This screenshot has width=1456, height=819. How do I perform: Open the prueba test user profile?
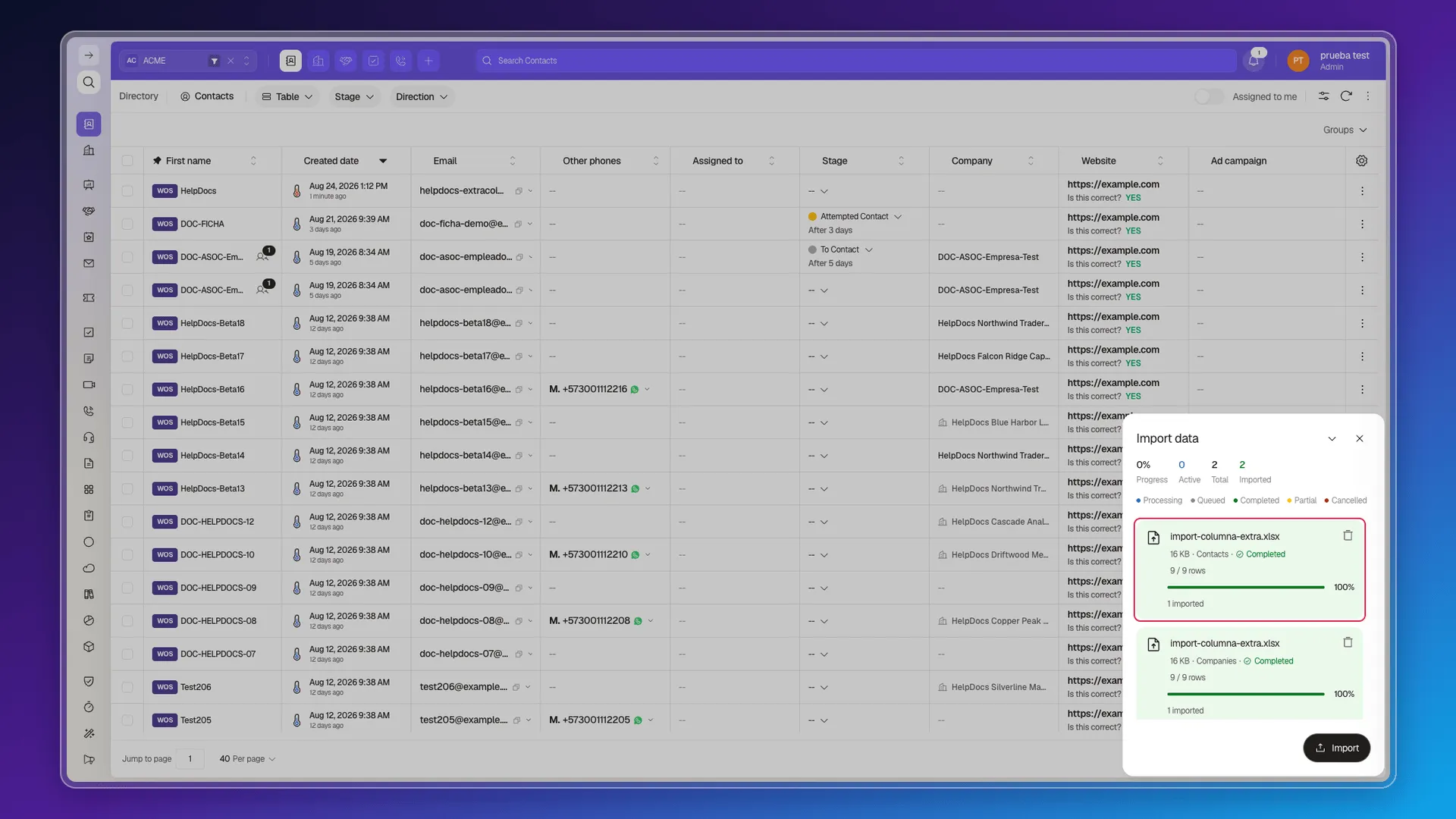coord(1329,61)
